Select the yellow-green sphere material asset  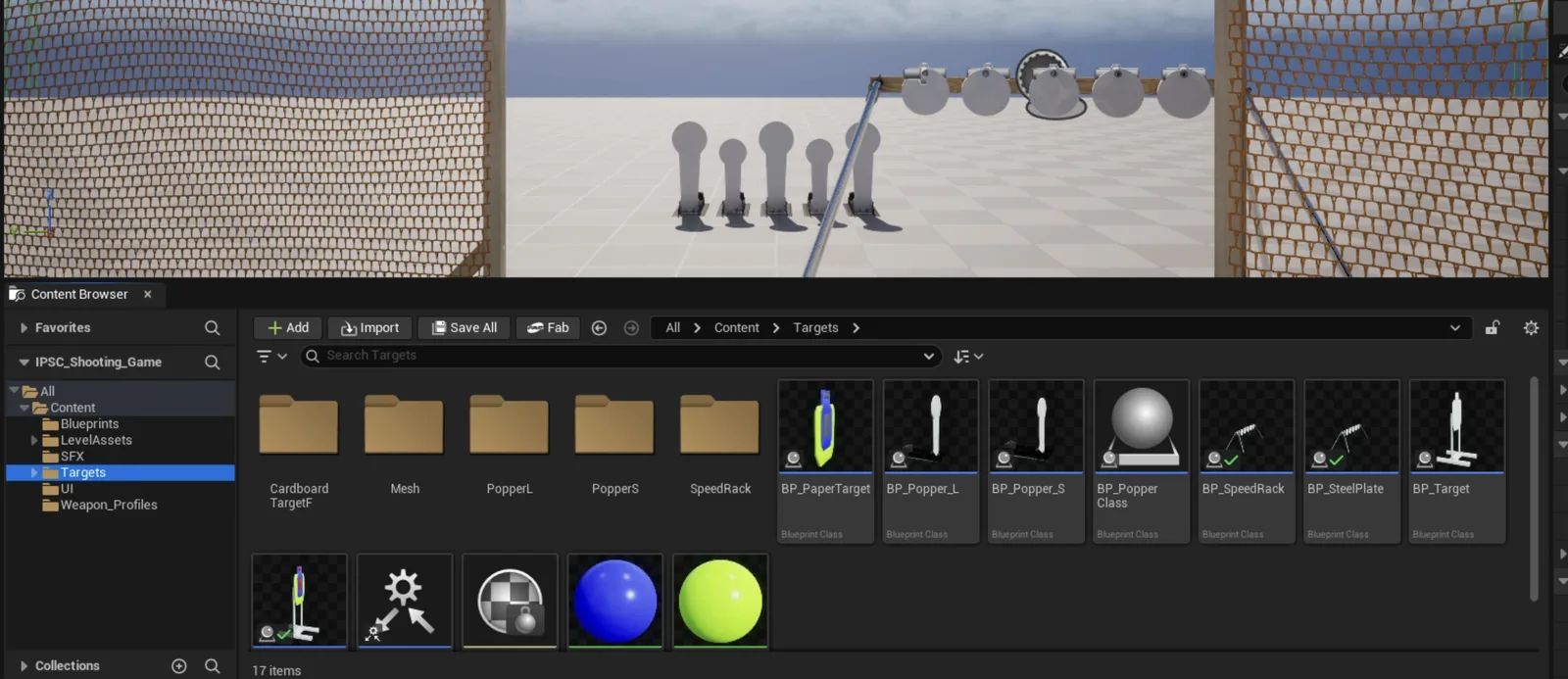720,601
